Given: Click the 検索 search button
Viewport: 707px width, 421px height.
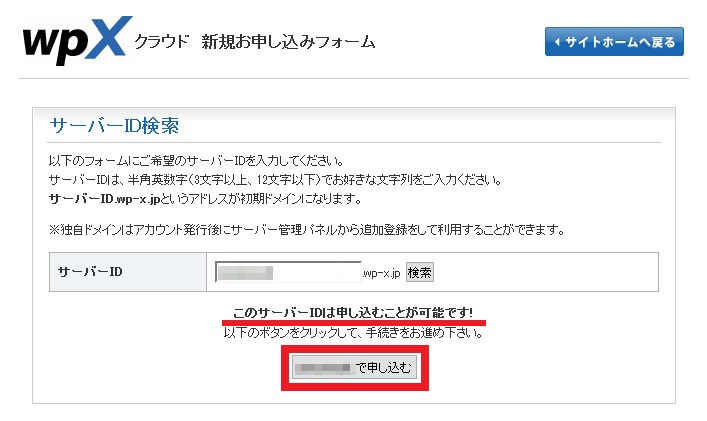Looking at the screenshot, I should pos(419,272).
